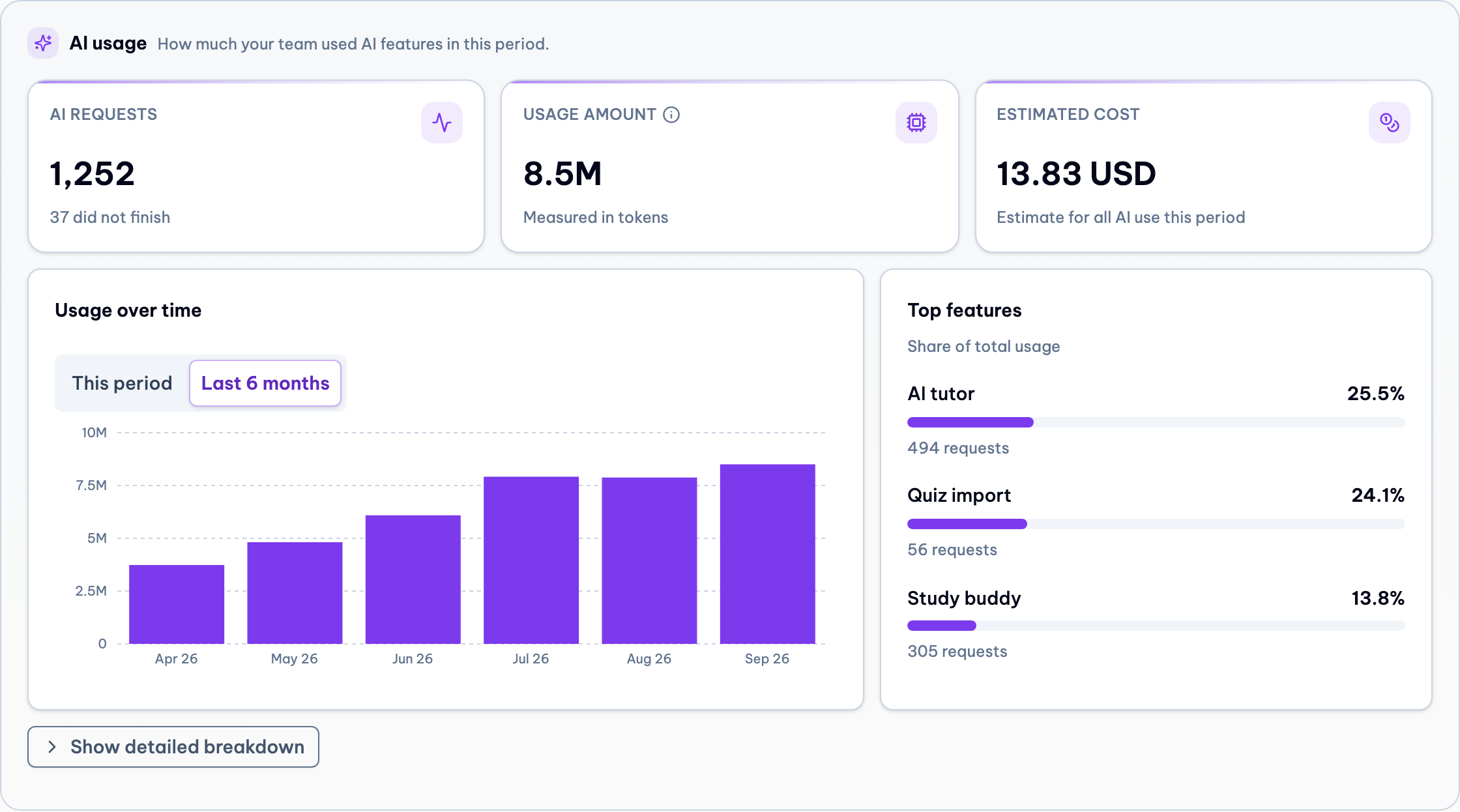Click the 13.8% share value

[1378, 598]
